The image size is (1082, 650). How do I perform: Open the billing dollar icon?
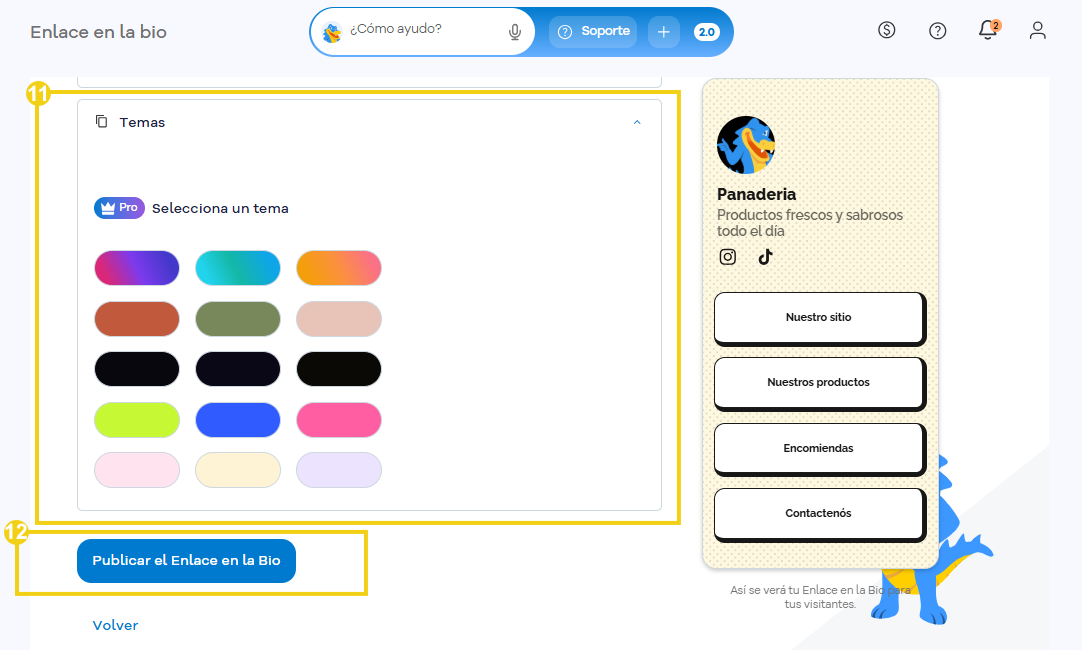point(887,30)
